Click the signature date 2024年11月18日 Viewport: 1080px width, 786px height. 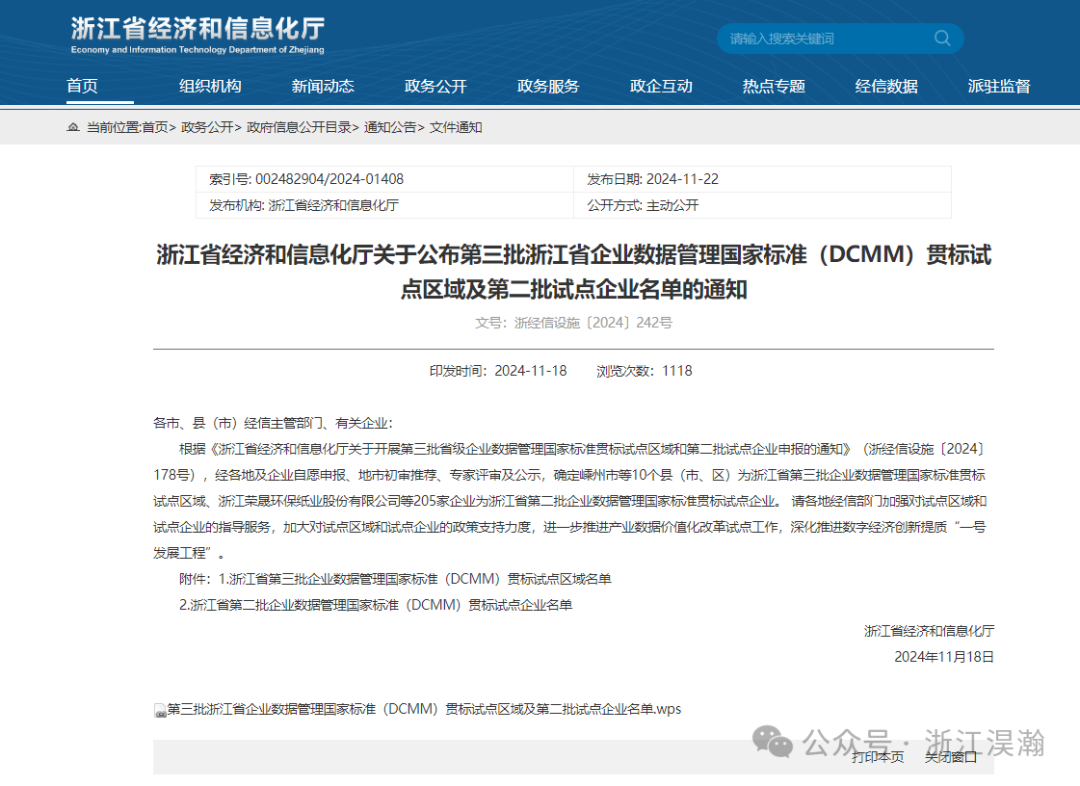944,657
